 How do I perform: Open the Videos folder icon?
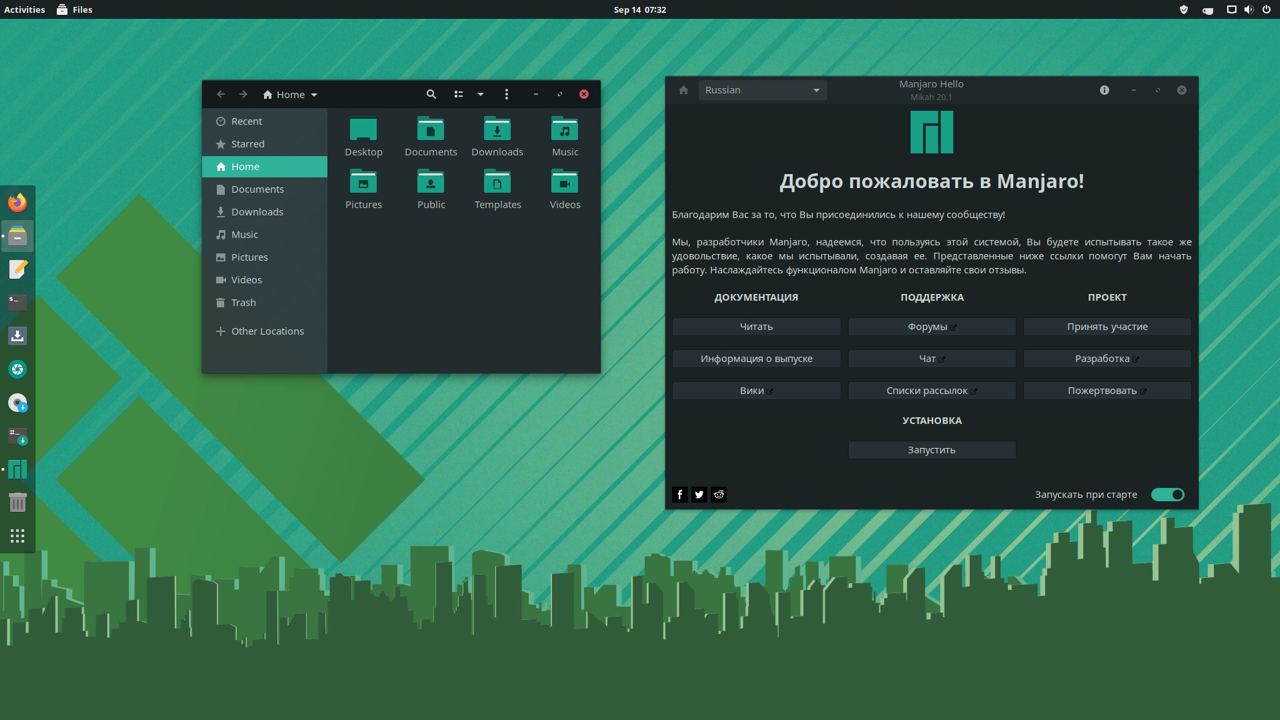(x=565, y=189)
